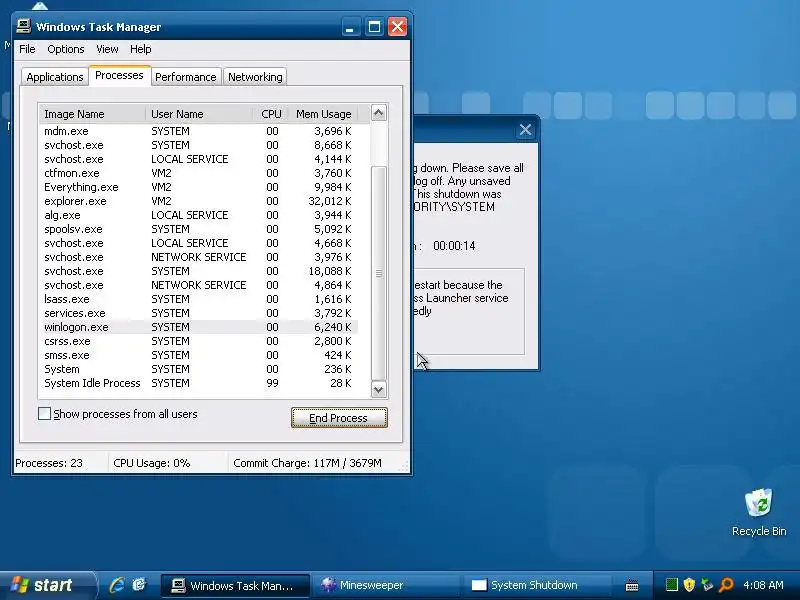This screenshot has width=800, height=600.
Task: Open the Recycle Bin desktop icon
Action: point(759,513)
